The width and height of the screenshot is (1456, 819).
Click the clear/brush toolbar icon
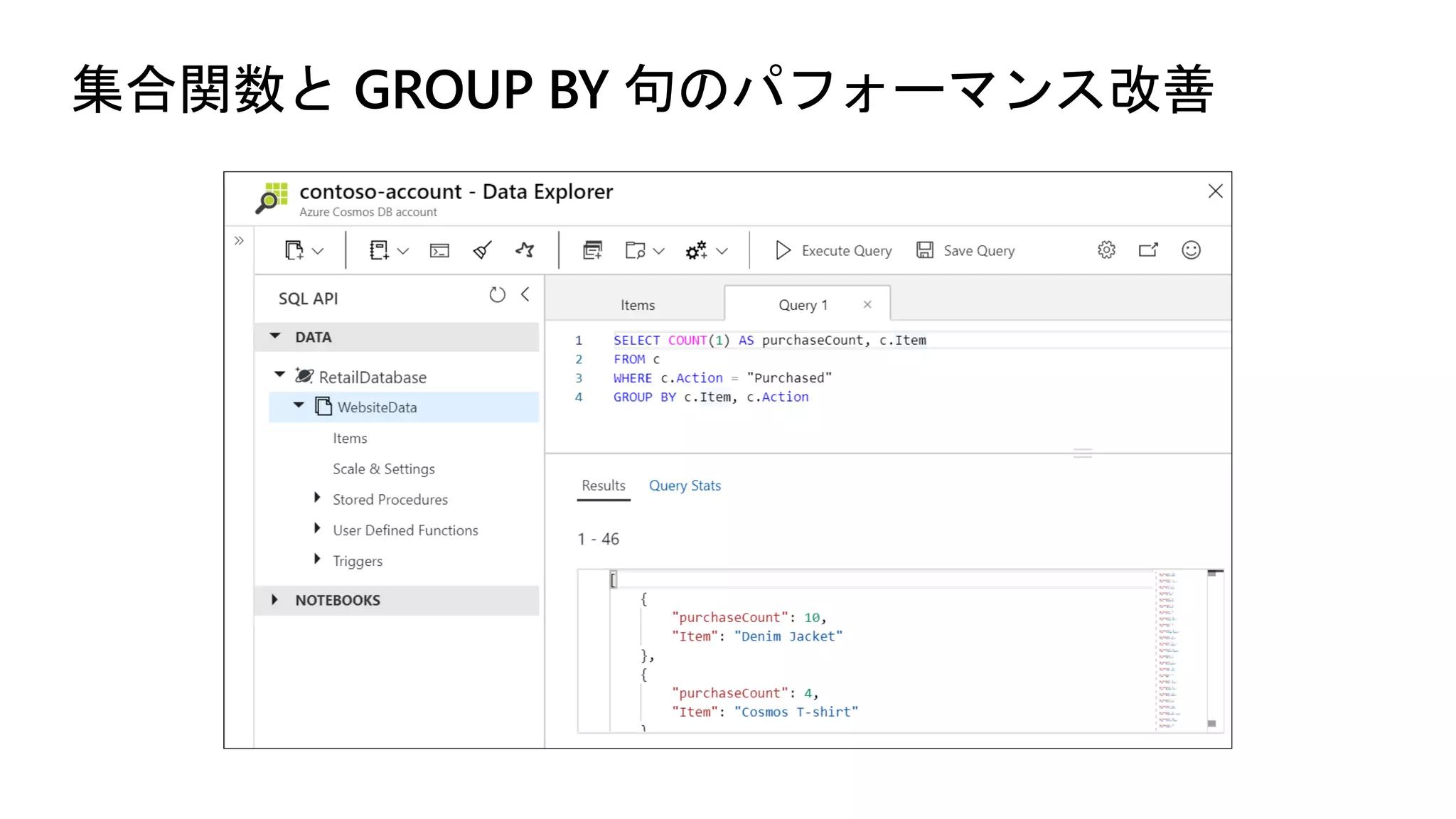(482, 250)
